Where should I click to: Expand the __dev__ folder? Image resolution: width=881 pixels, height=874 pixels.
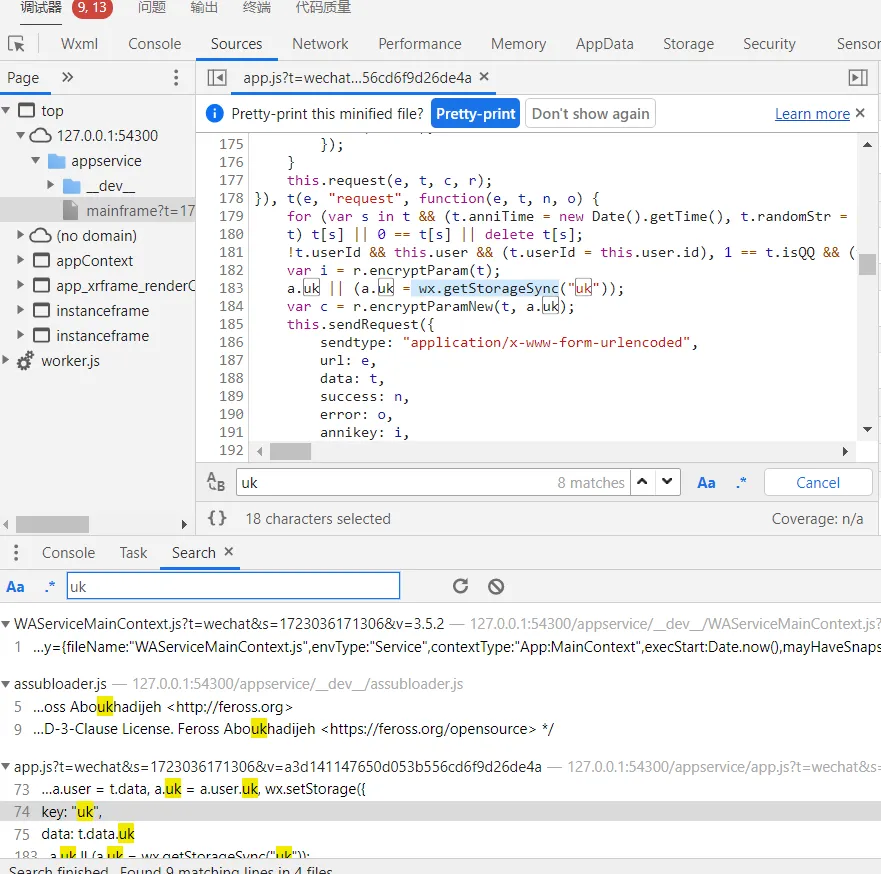[x=51, y=185]
